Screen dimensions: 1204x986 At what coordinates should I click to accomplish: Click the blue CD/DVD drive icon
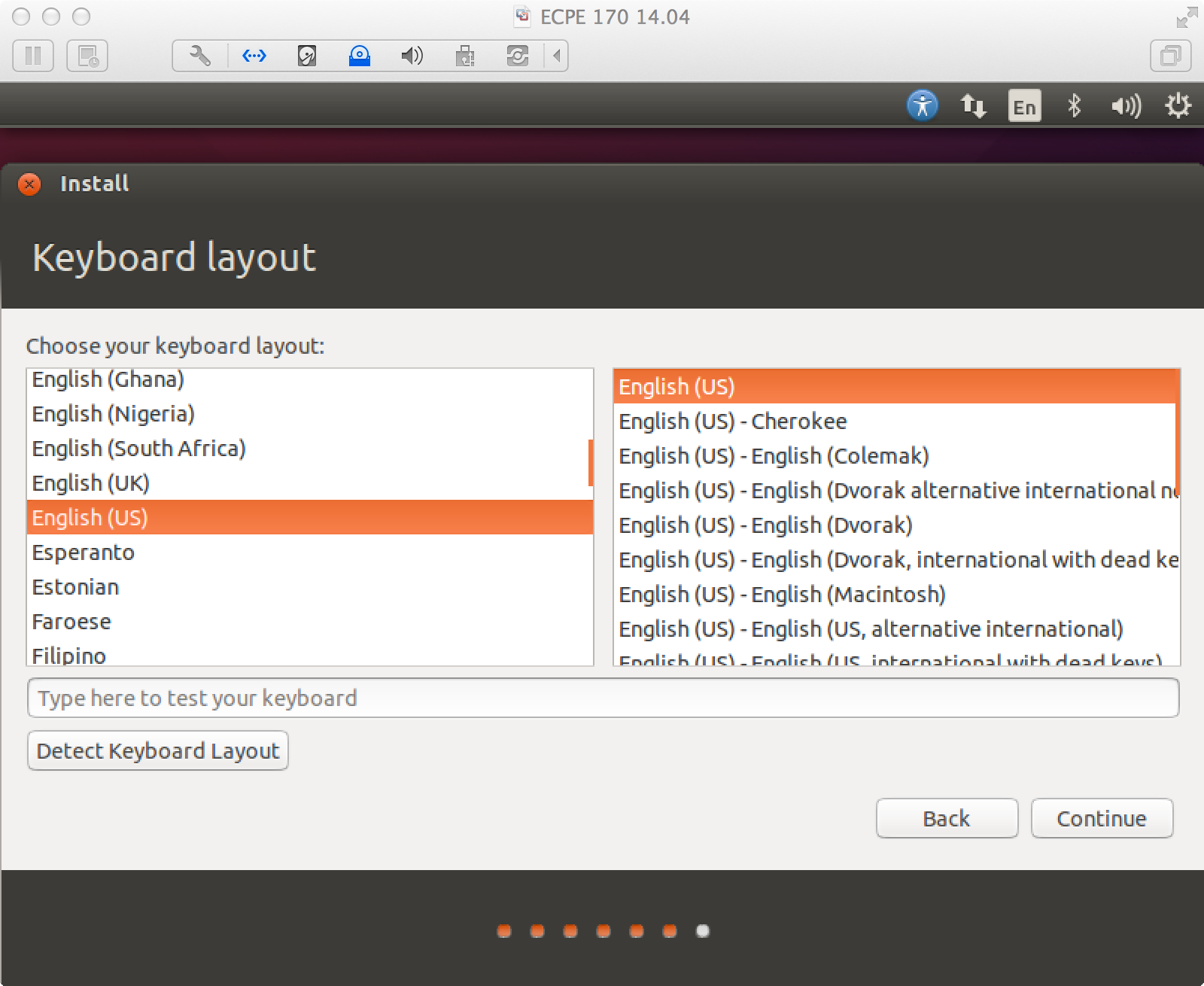tap(360, 55)
